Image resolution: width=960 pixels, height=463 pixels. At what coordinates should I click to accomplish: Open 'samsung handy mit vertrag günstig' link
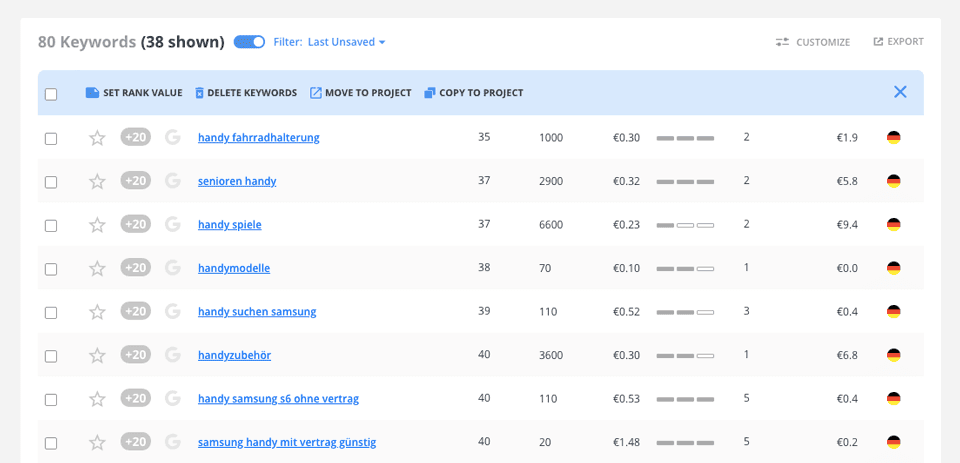pos(287,442)
